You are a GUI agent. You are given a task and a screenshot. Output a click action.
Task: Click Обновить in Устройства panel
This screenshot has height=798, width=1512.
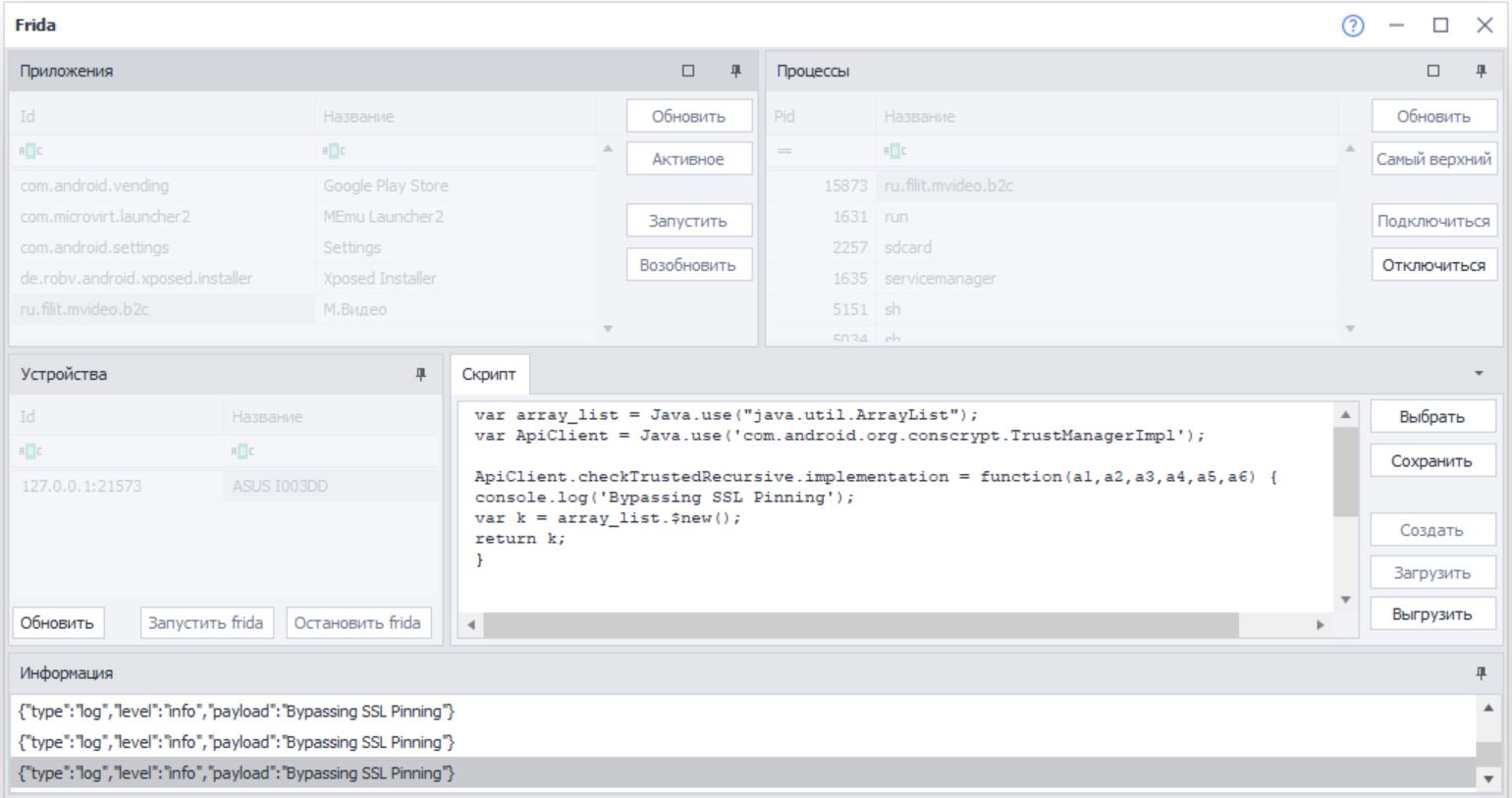[x=58, y=622]
